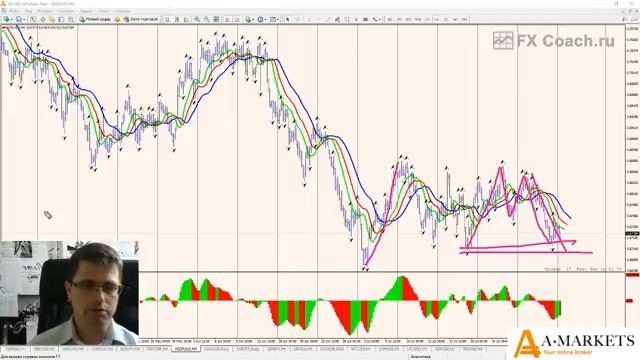Switch chart to D1 timeframe
Screen dimensions: 640x360
point(446,19)
